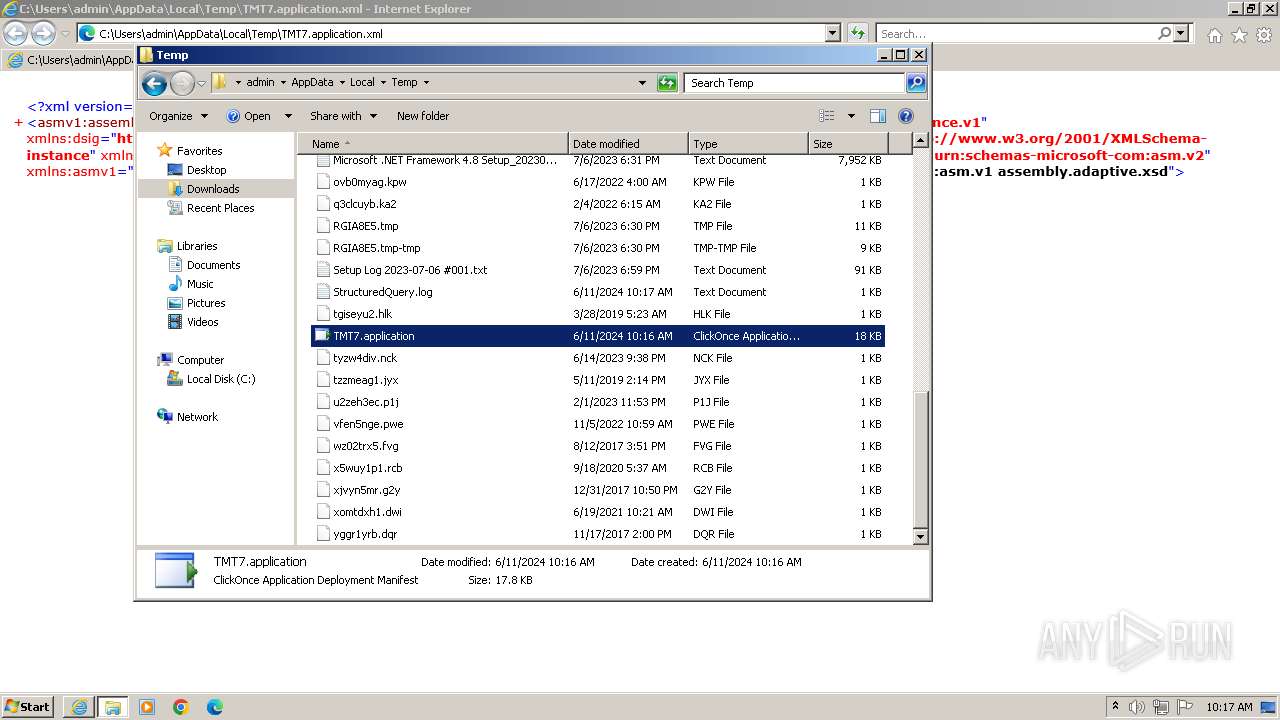Click admin in breadcrumb path
This screenshot has width=1280, height=720.
(x=260, y=83)
